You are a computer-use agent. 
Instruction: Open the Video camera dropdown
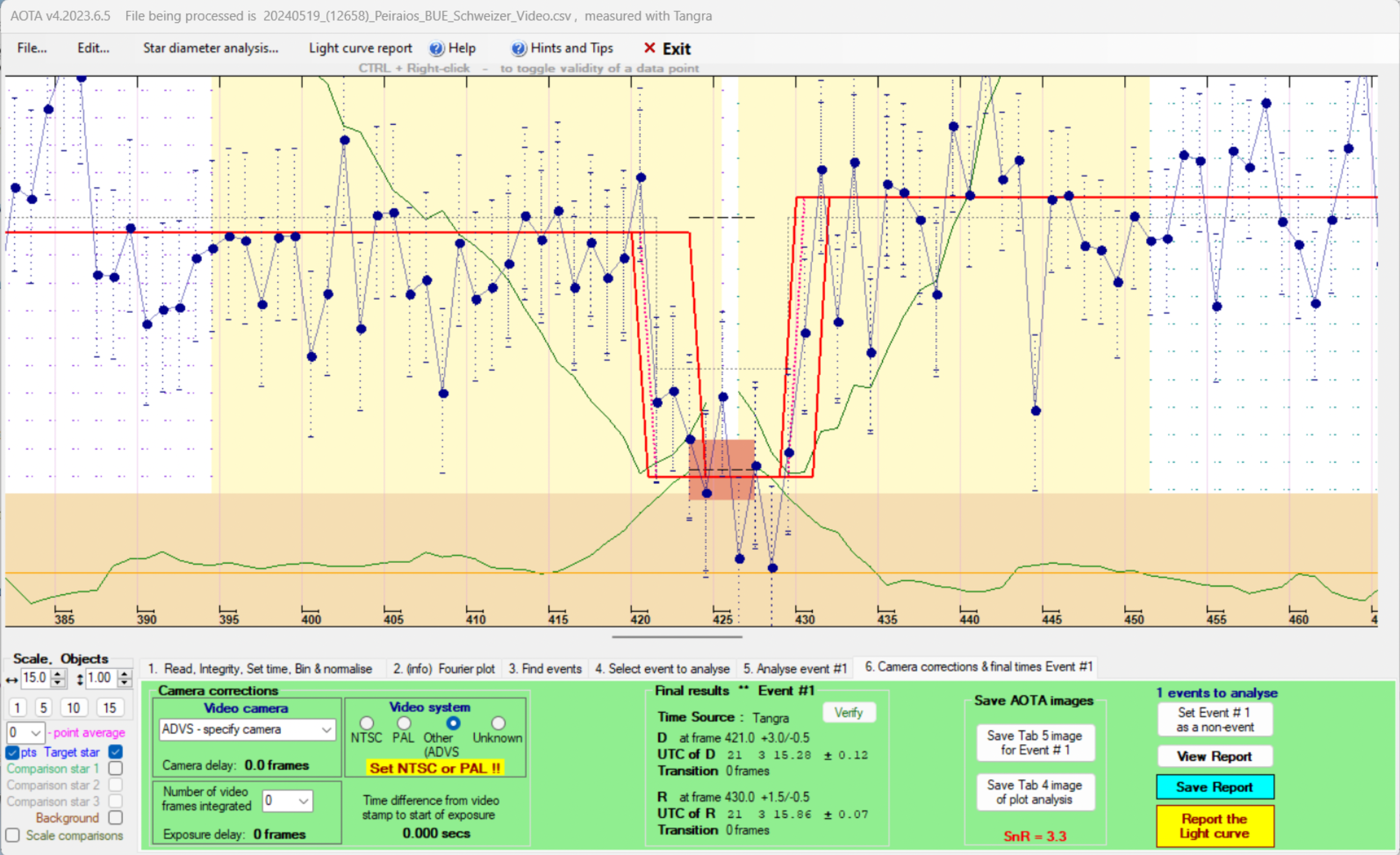(326, 729)
